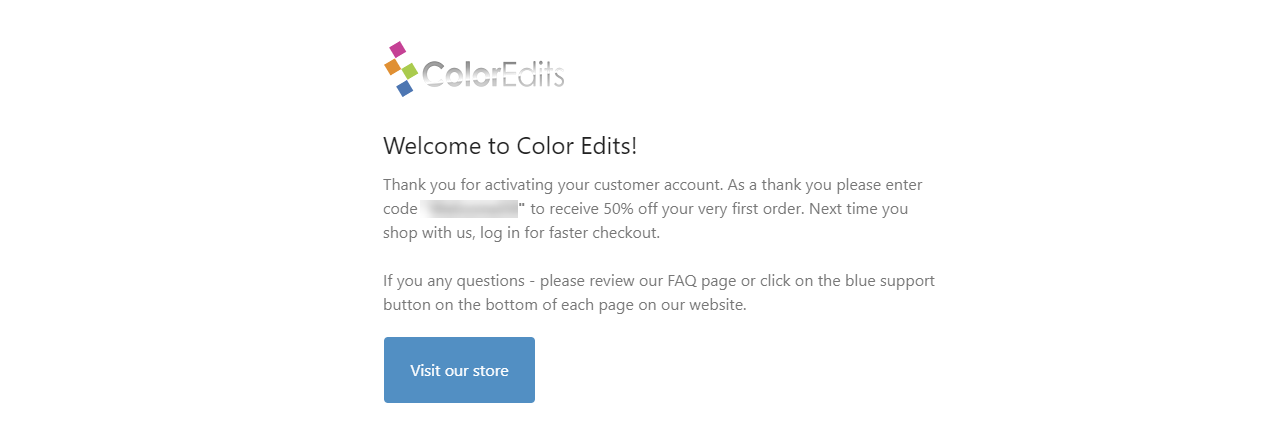
Task: Click "Thank you for activating" sentence start
Action: pos(470,185)
